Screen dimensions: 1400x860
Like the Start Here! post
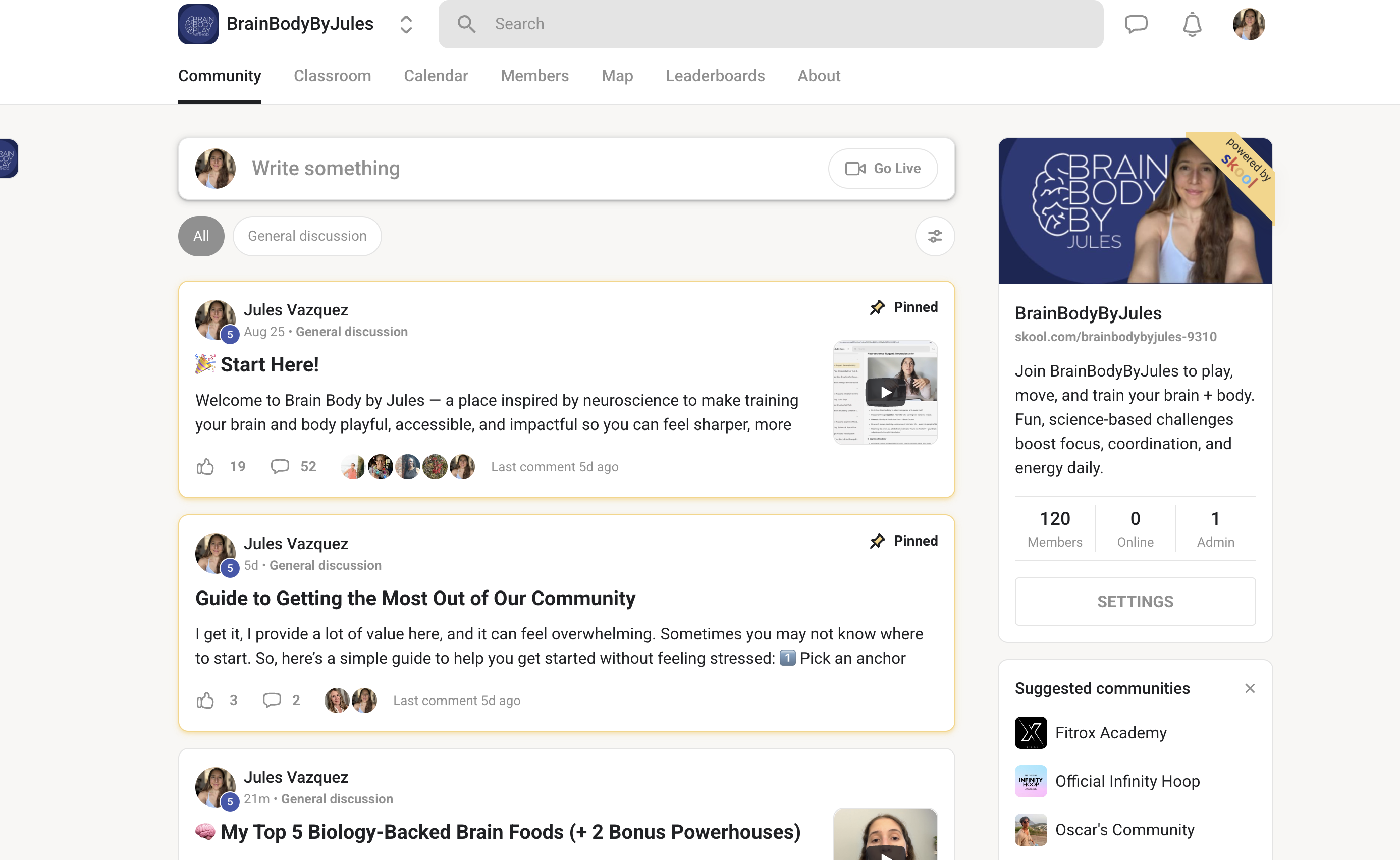[x=205, y=467]
